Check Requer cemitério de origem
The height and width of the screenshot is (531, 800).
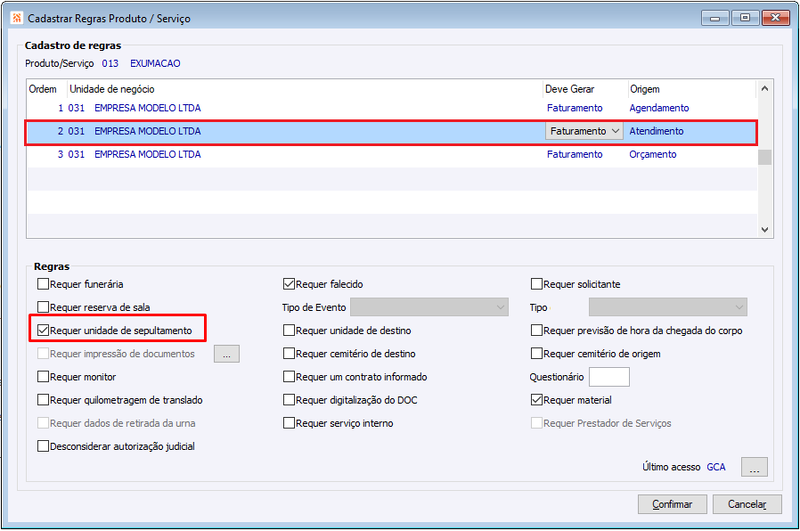click(536, 353)
